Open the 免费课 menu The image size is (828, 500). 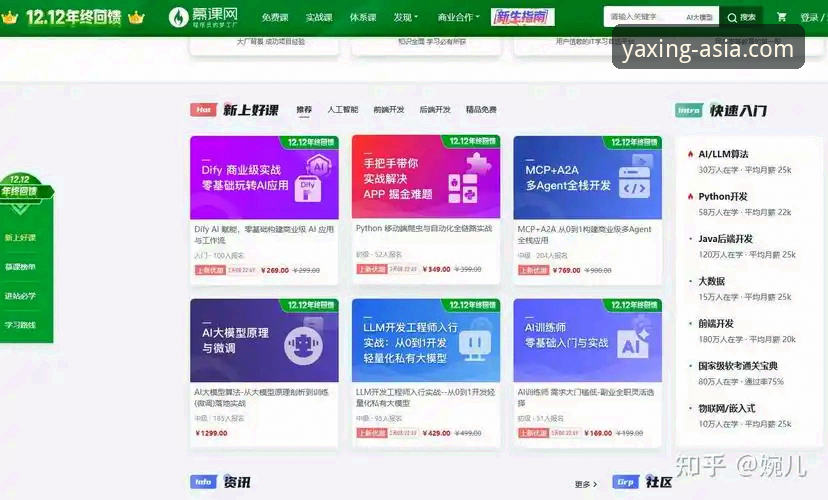coord(275,17)
